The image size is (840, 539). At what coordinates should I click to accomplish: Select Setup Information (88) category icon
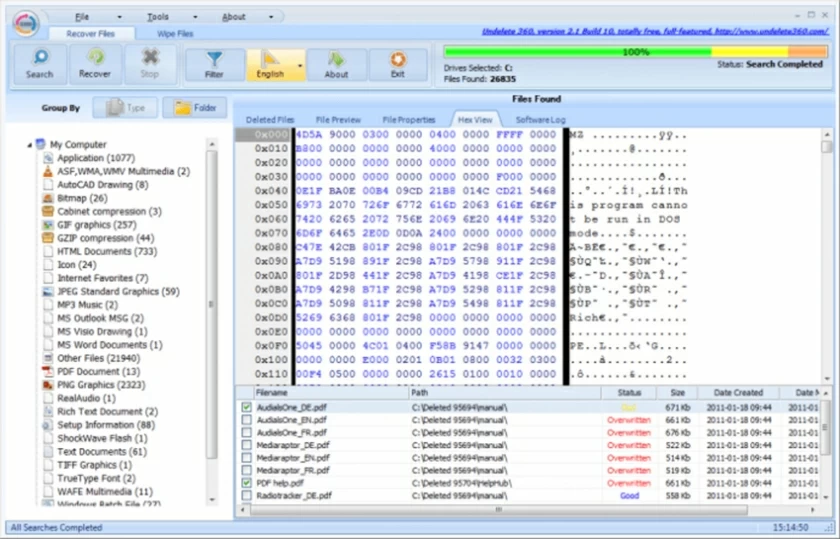[48, 425]
